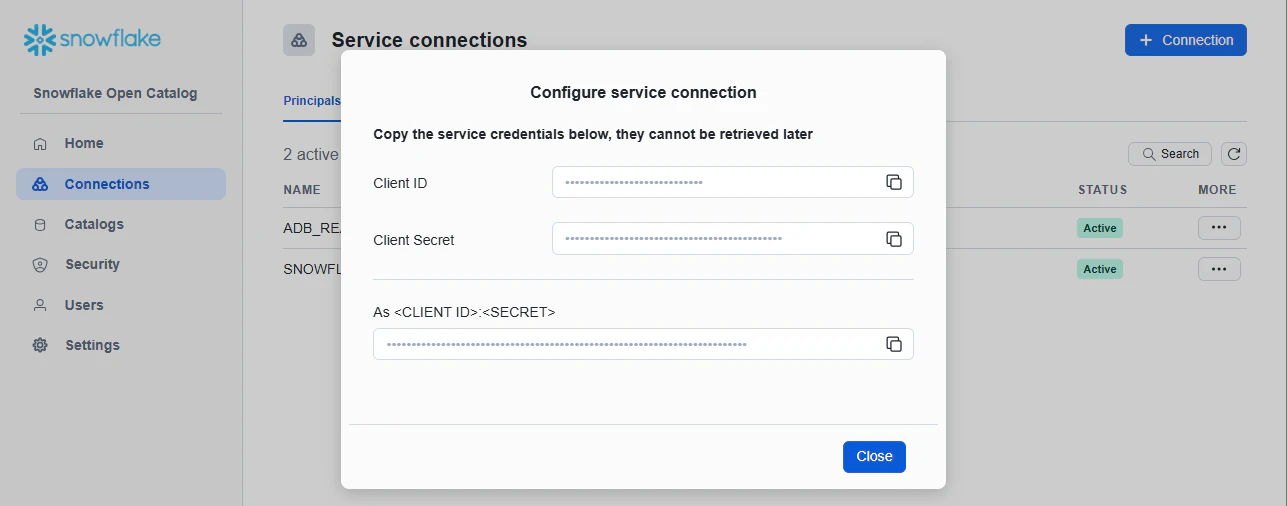
Task: Navigate to Users page
Action: (x=84, y=305)
